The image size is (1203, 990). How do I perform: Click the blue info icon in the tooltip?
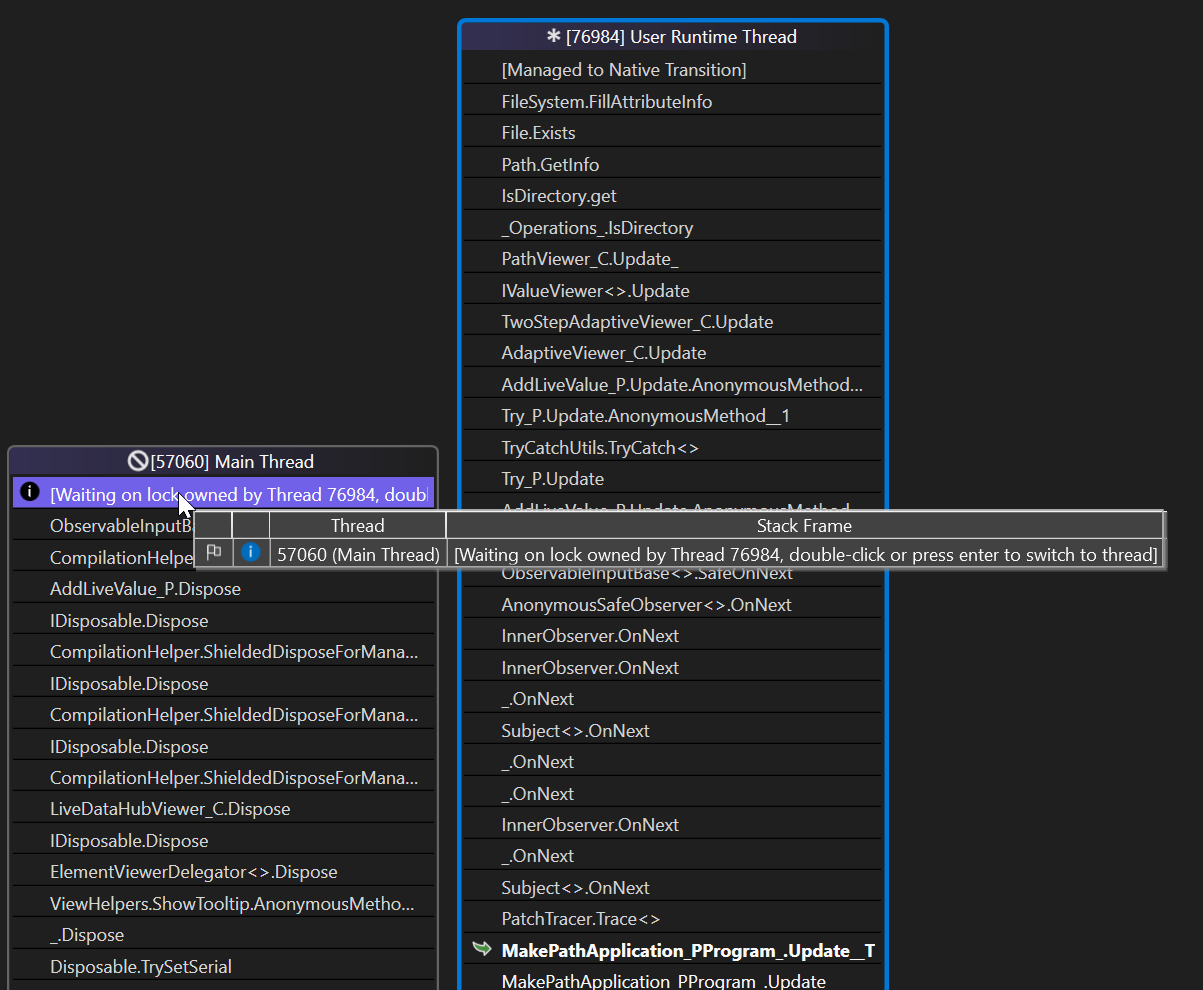pyautogui.click(x=250, y=553)
